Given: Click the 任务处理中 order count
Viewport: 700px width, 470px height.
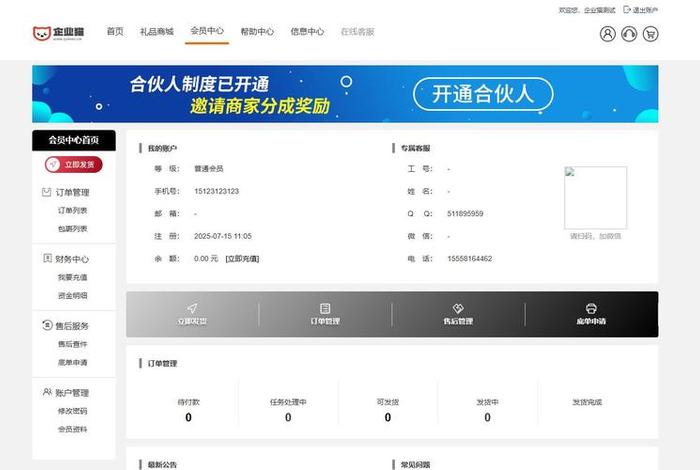Looking at the screenshot, I should pos(288,417).
